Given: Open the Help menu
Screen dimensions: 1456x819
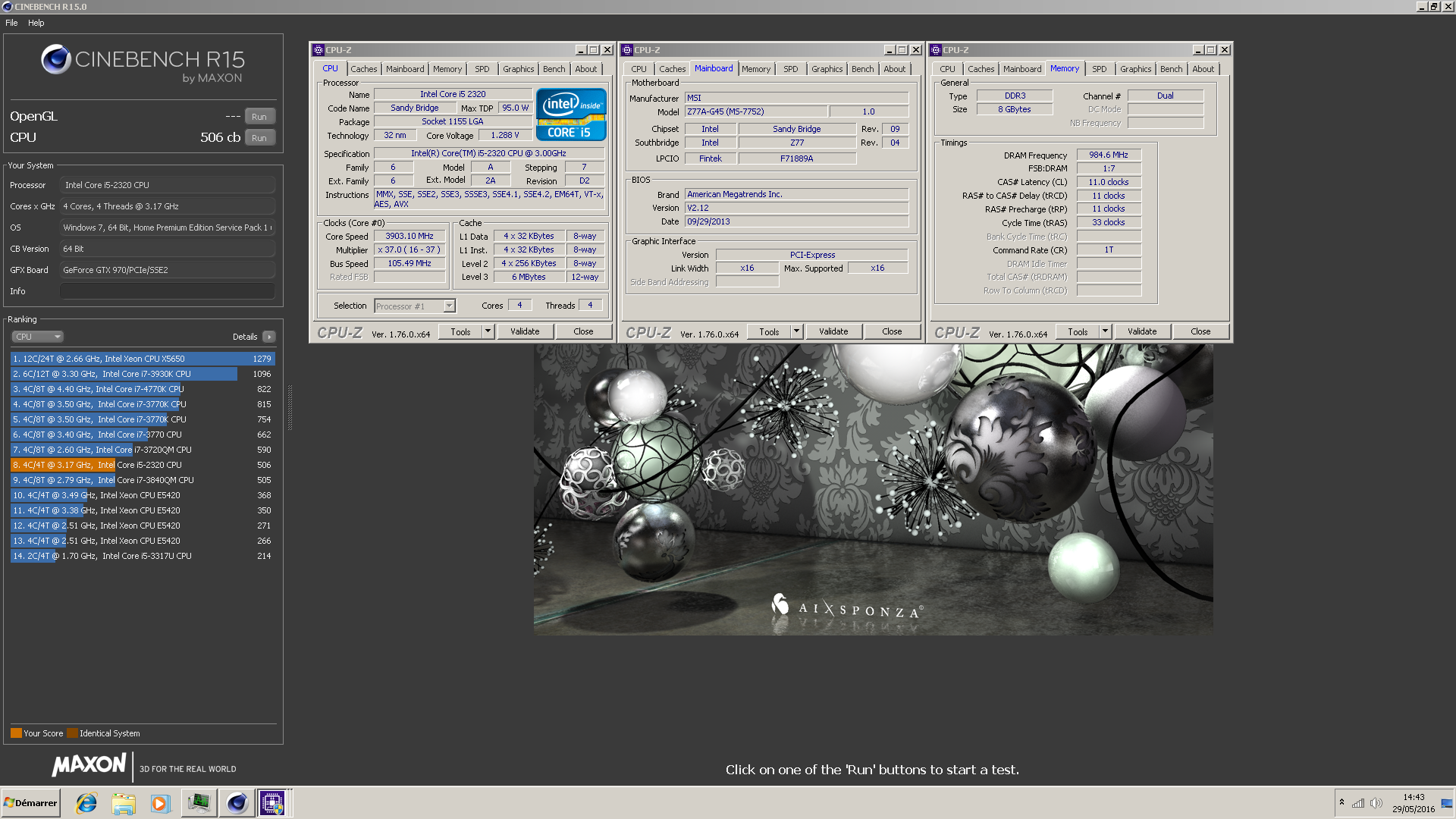Looking at the screenshot, I should pyautogui.click(x=36, y=23).
